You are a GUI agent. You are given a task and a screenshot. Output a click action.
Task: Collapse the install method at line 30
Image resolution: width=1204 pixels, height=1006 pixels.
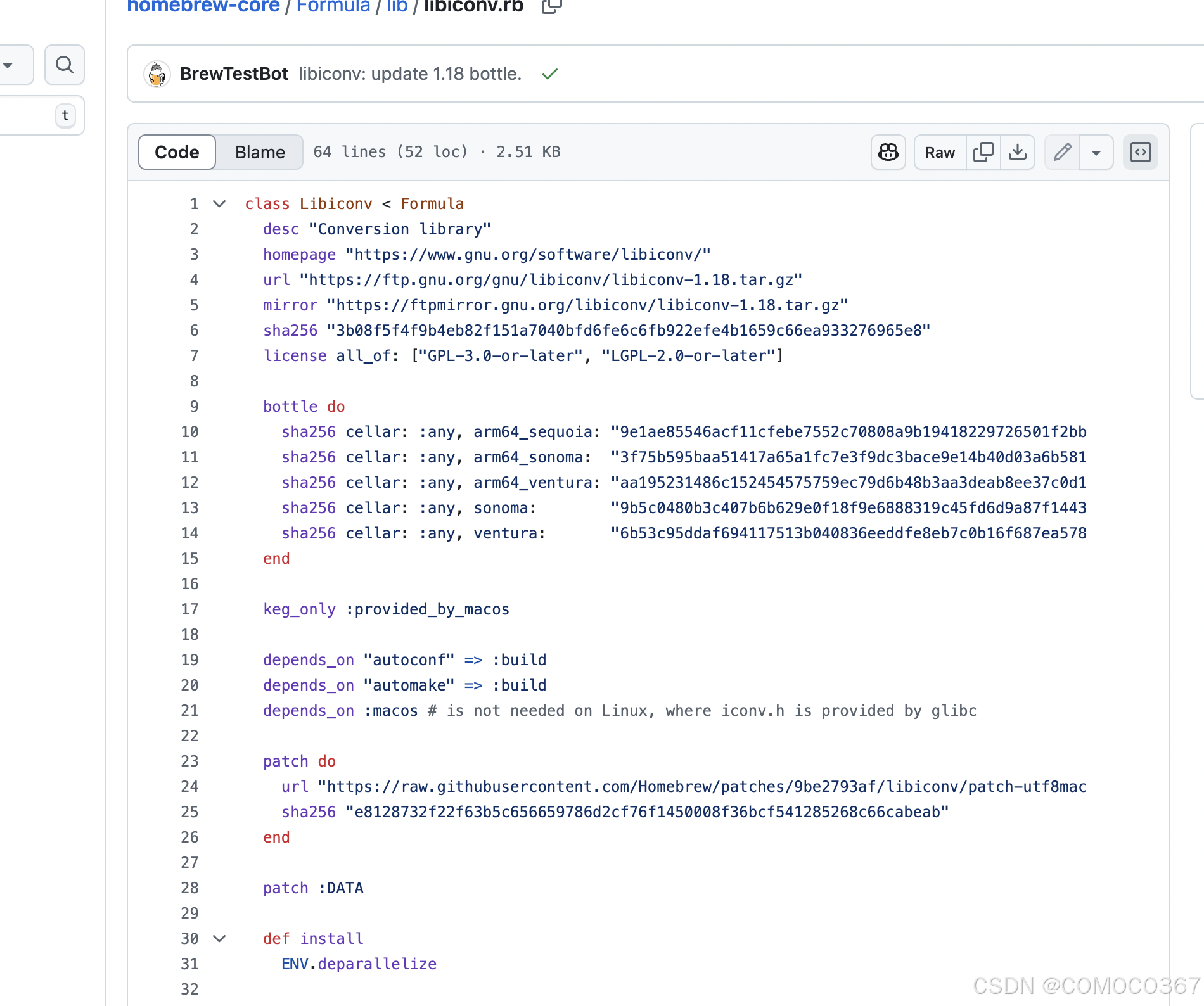(x=219, y=938)
